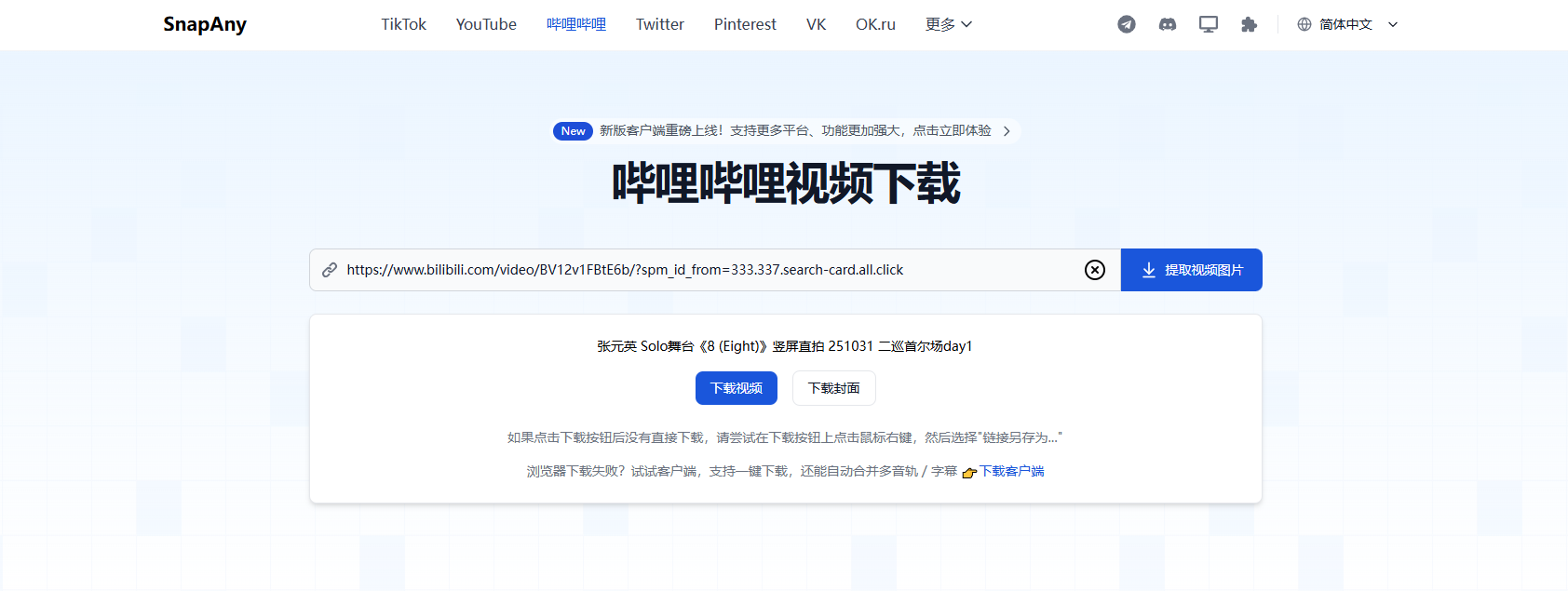Go to the Twitter downloader tab
The width and height of the screenshot is (1568, 591).
(660, 24)
